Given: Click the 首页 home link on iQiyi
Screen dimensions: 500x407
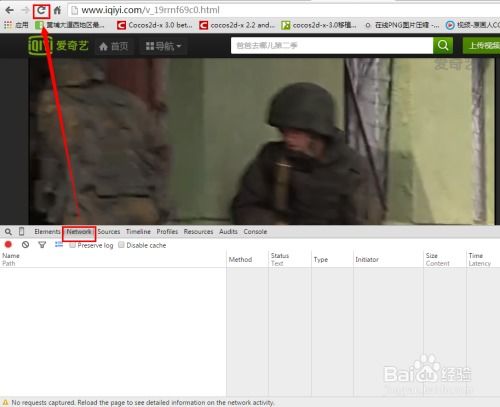Looking at the screenshot, I should pyautogui.click(x=114, y=46).
